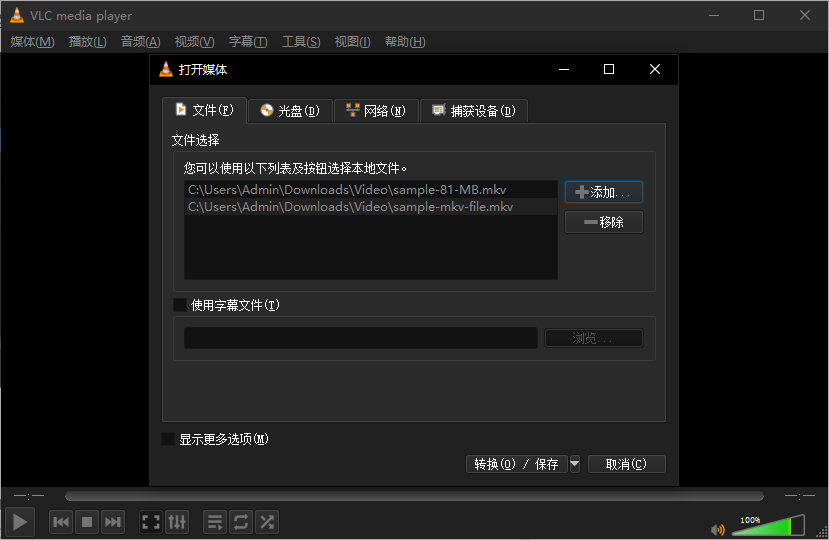
Task: Switch to 捕获设备(D) tab
Action: pos(474,111)
